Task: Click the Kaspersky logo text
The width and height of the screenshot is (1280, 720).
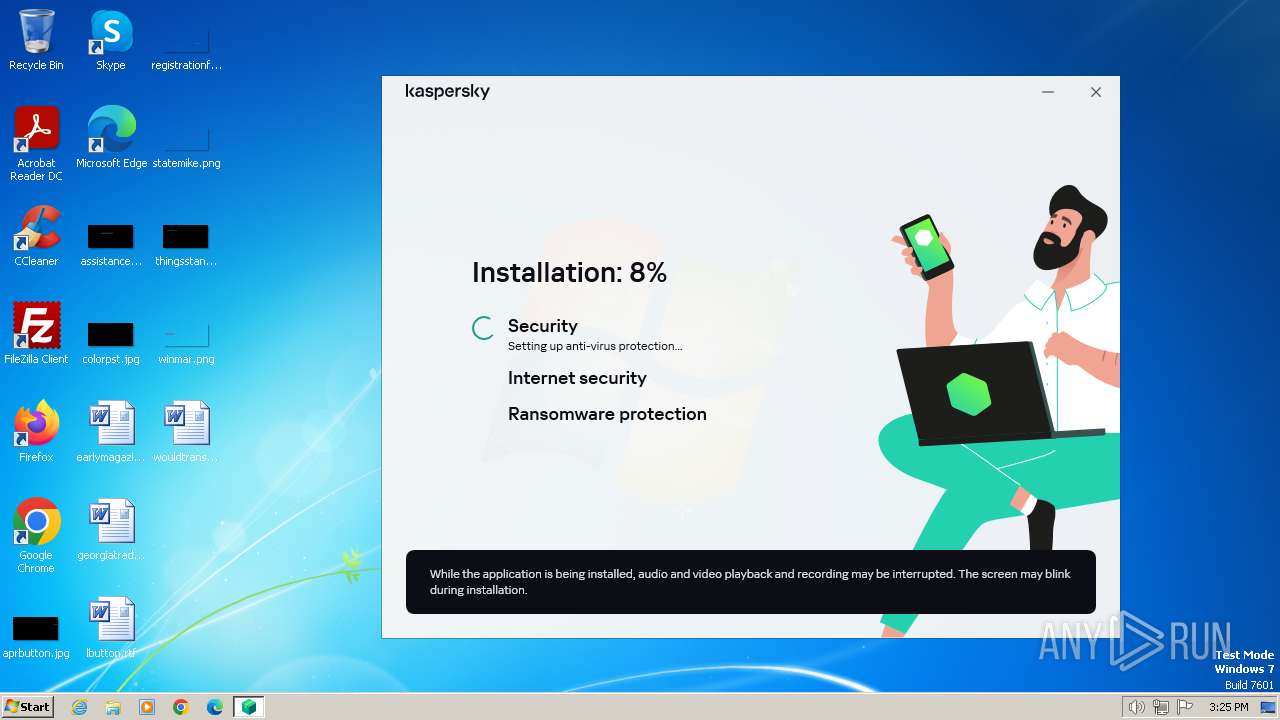Action: pos(447,91)
